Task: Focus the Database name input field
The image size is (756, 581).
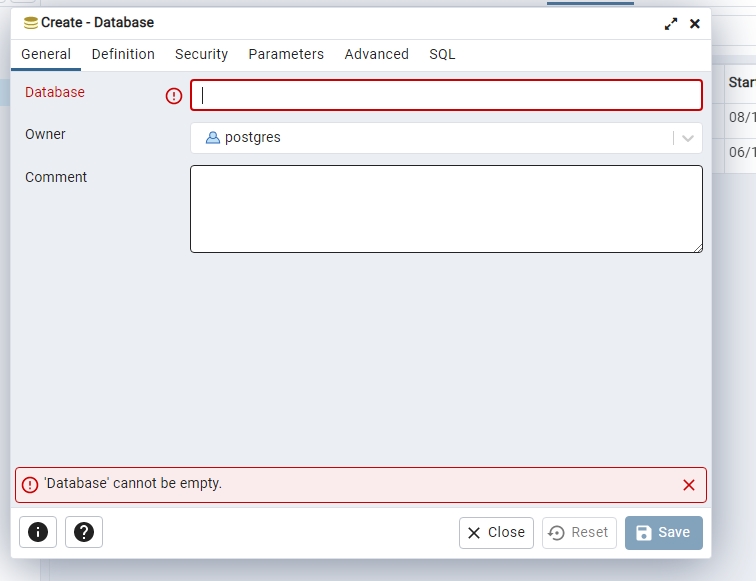Action: click(x=446, y=95)
